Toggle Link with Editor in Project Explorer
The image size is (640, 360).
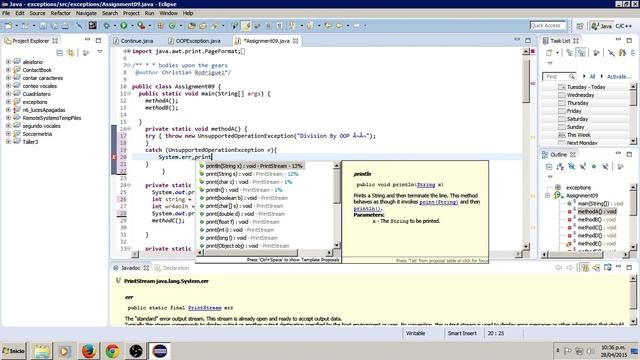coord(71,53)
